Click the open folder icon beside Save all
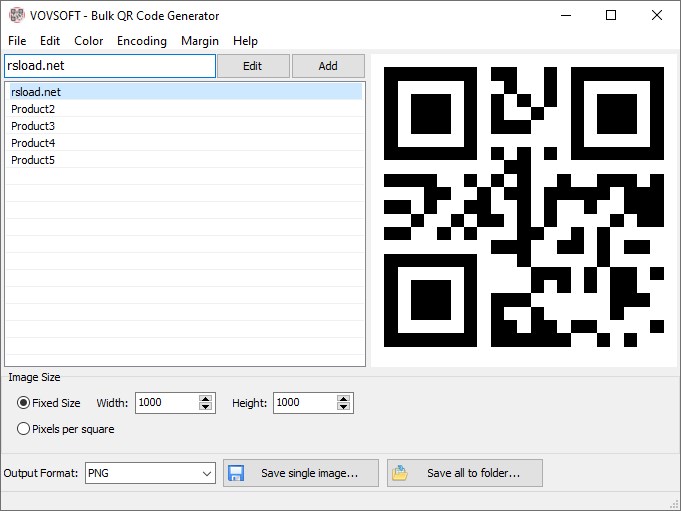 [x=400, y=473]
